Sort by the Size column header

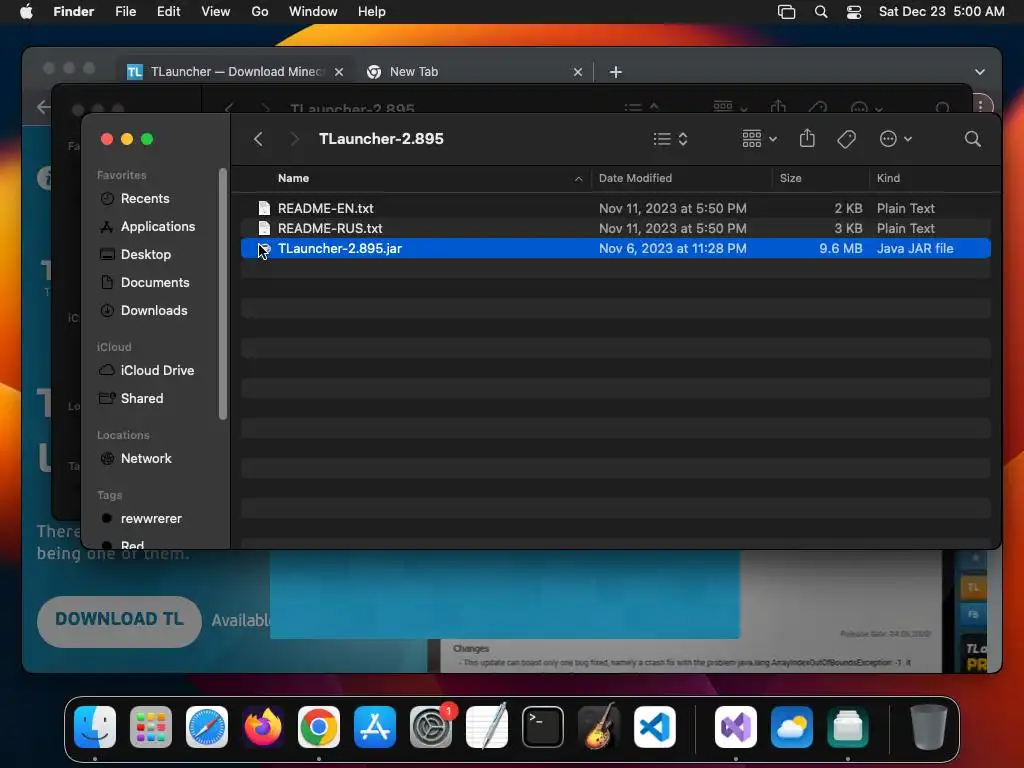(820, 178)
